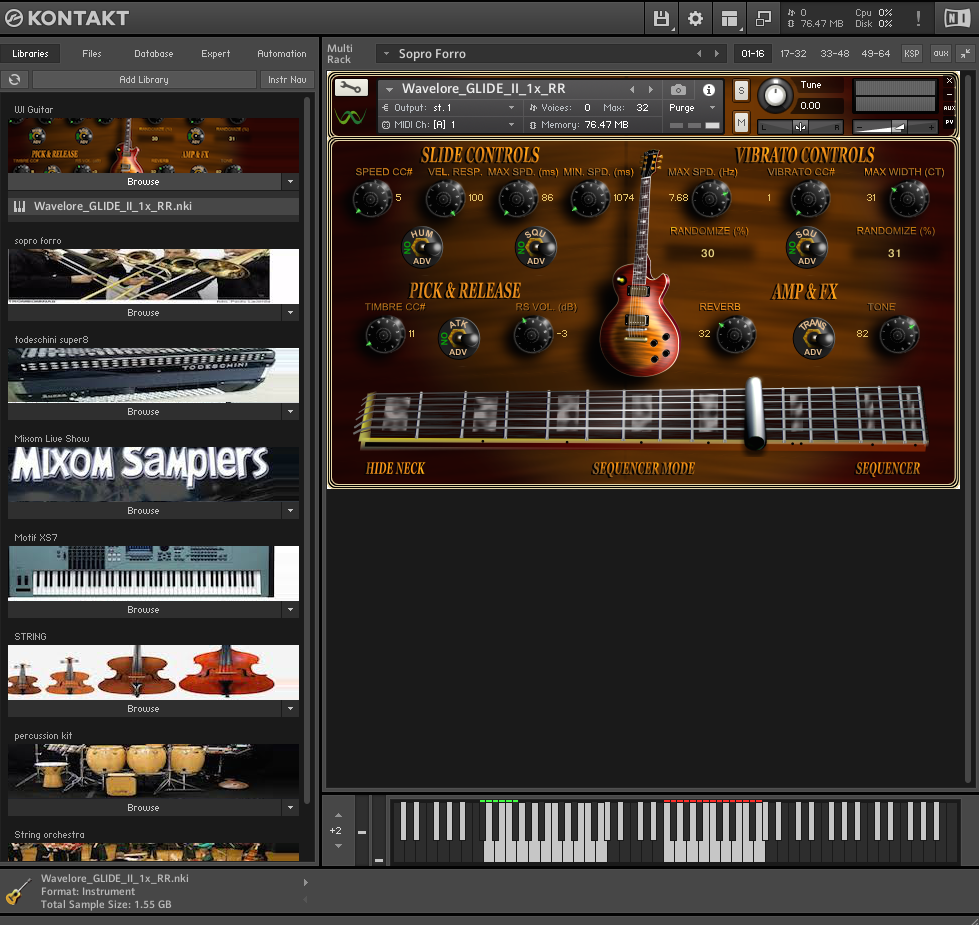Click Browse under WI Guitar library
Viewport: 979px width, 925px height.
pyautogui.click(x=144, y=182)
